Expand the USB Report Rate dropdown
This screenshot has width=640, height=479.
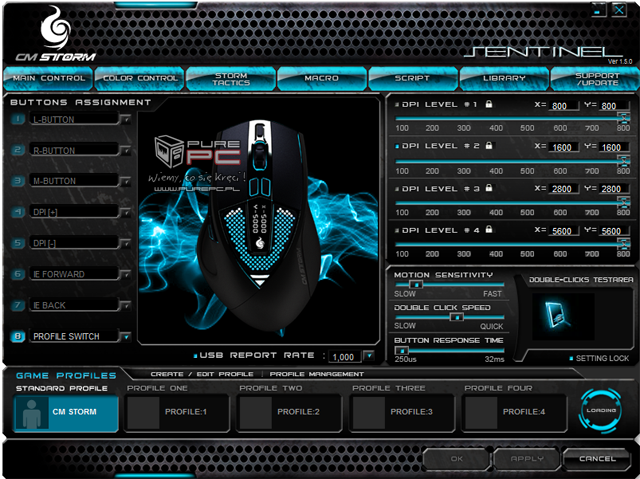pos(369,356)
